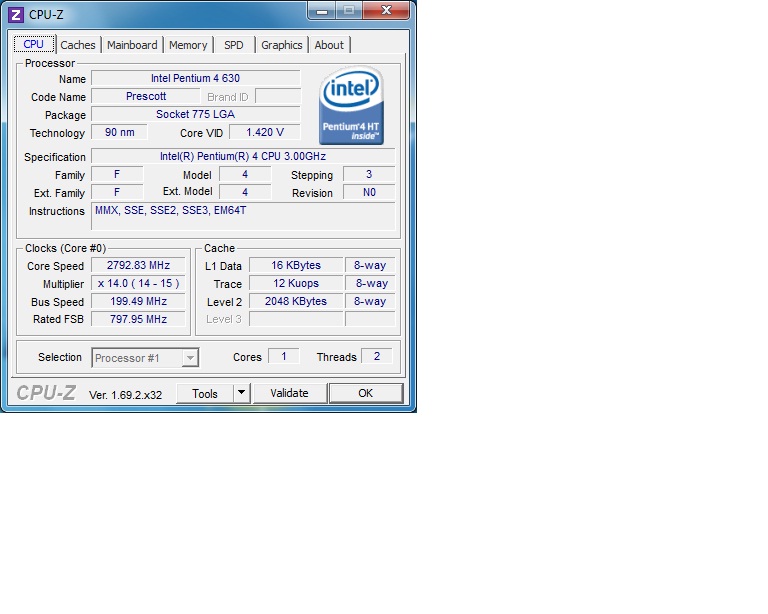This screenshot has width=768, height=614.
Task: Click the Specification field Pentium(R) 4 CPU 3.00GHz
Action: tap(243, 156)
